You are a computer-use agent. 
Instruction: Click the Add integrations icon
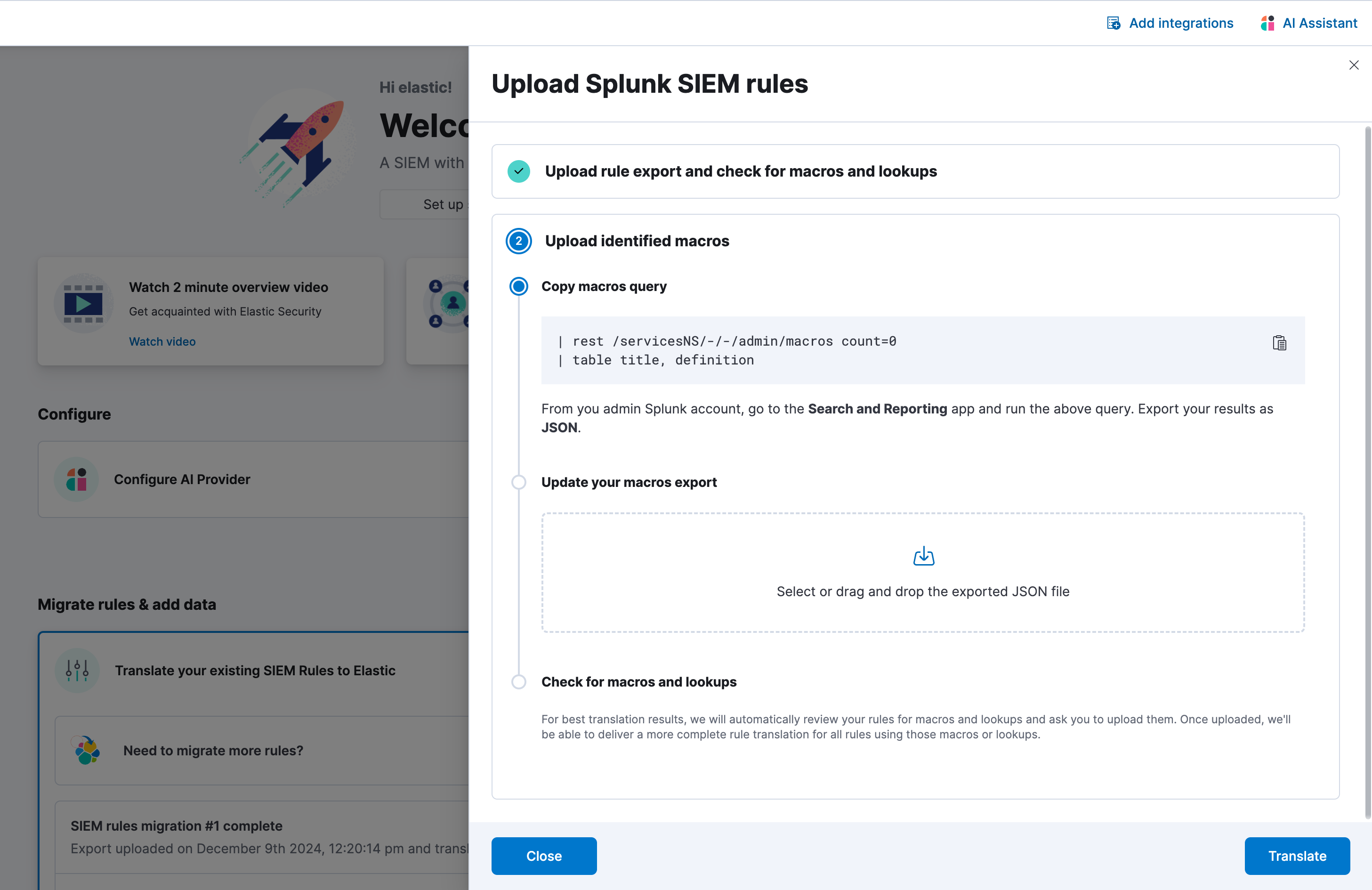1113,23
